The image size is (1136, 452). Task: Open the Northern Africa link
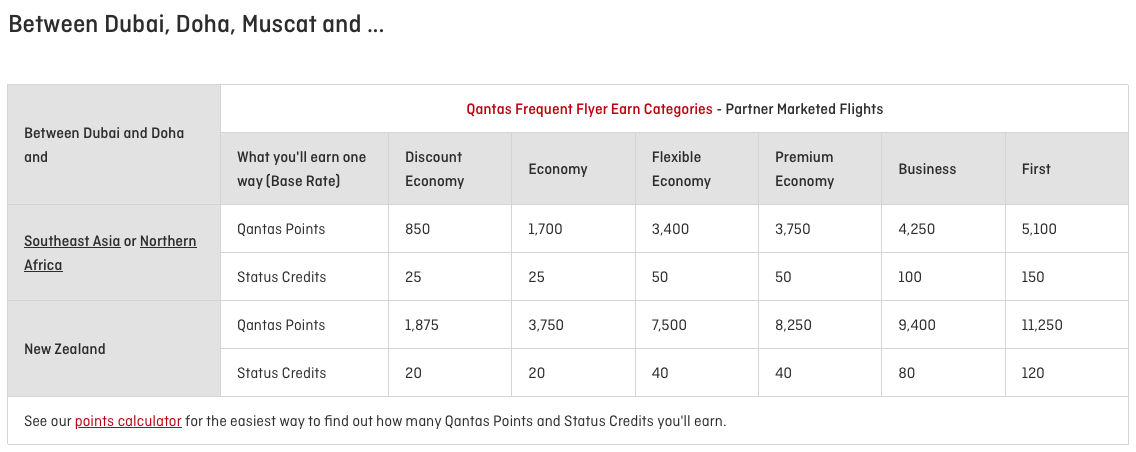pos(168,241)
